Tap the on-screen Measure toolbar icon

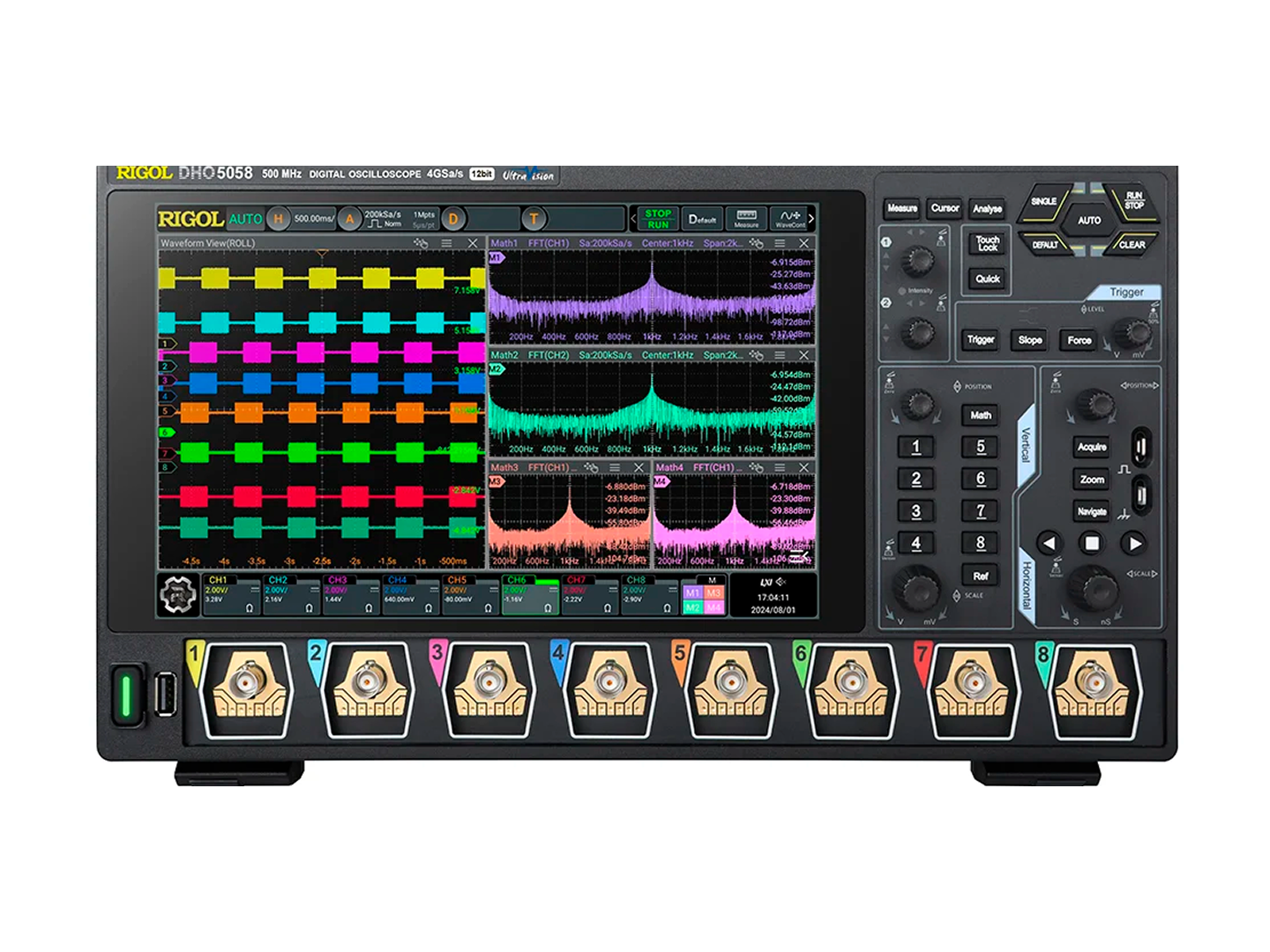(746, 219)
